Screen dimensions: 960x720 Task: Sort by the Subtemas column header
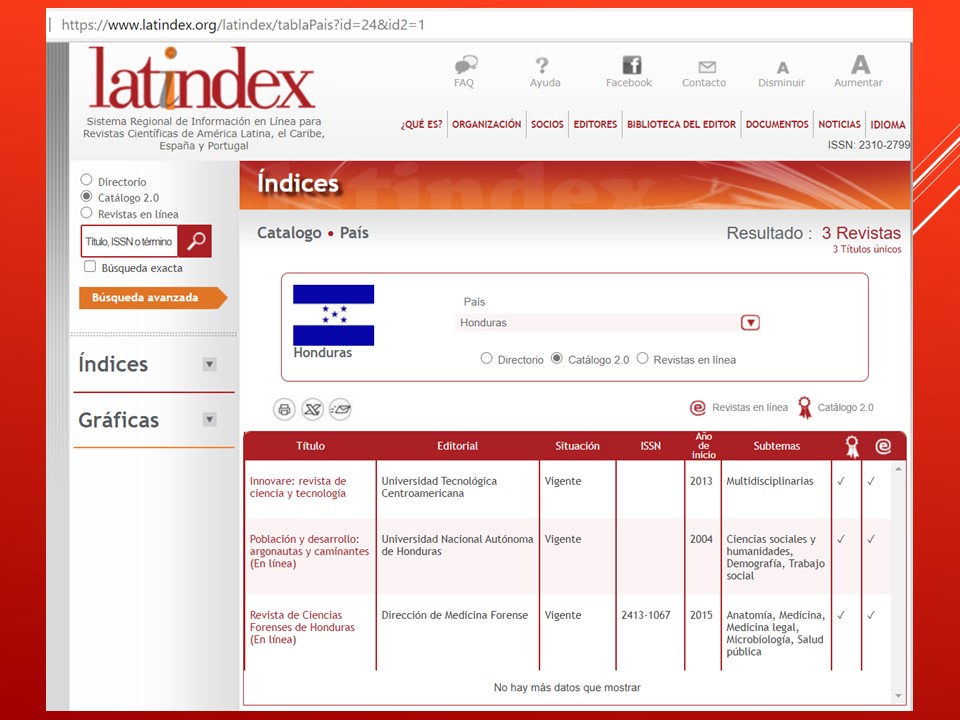click(x=776, y=446)
